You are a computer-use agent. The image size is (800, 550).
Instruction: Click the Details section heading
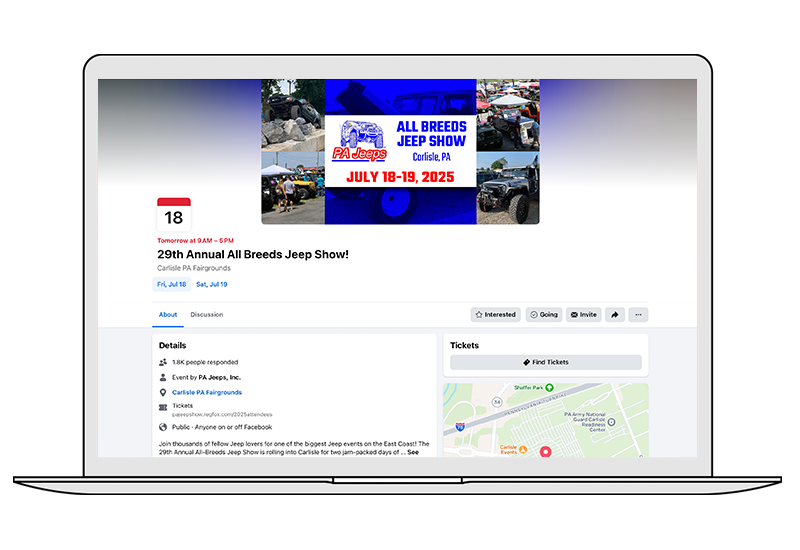point(172,345)
